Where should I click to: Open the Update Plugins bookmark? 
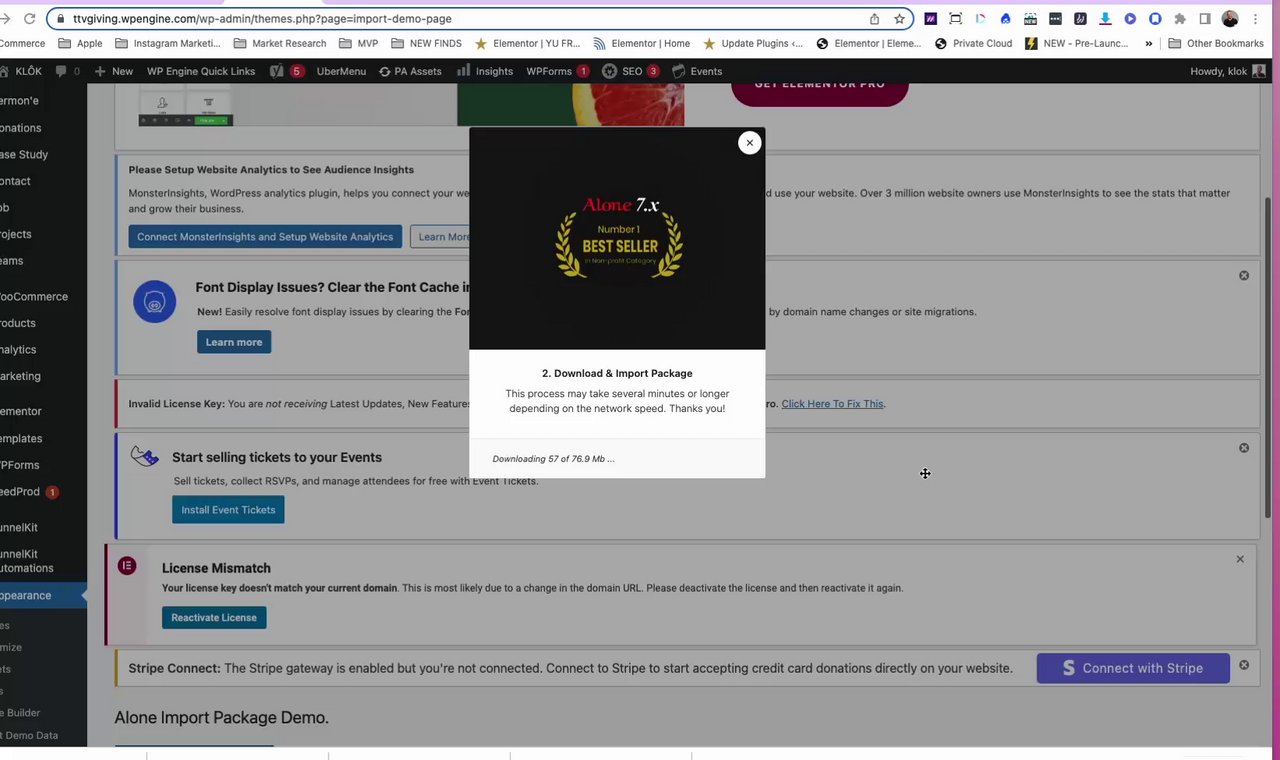752,43
